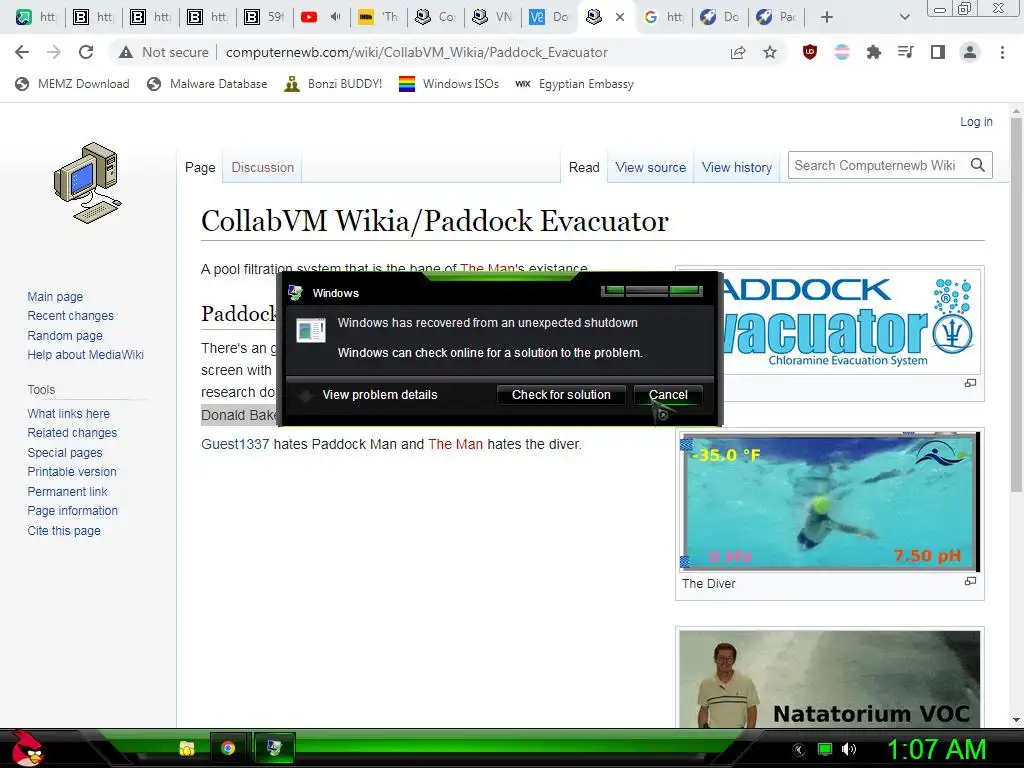Open the Page information link
Viewport: 1024px width, 768px height.
(x=72, y=511)
